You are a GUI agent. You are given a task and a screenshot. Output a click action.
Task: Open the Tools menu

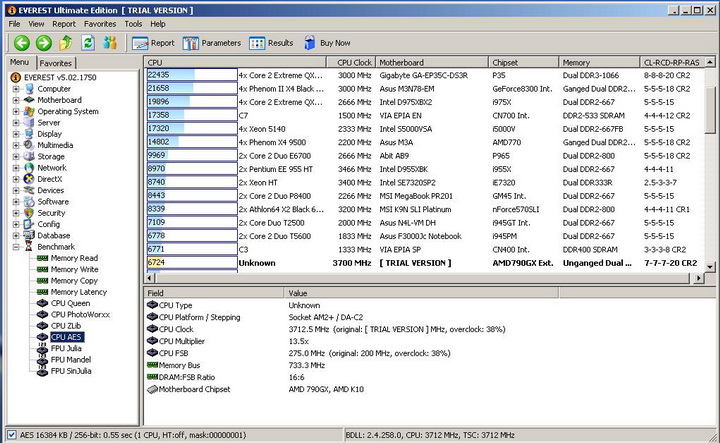pos(133,24)
